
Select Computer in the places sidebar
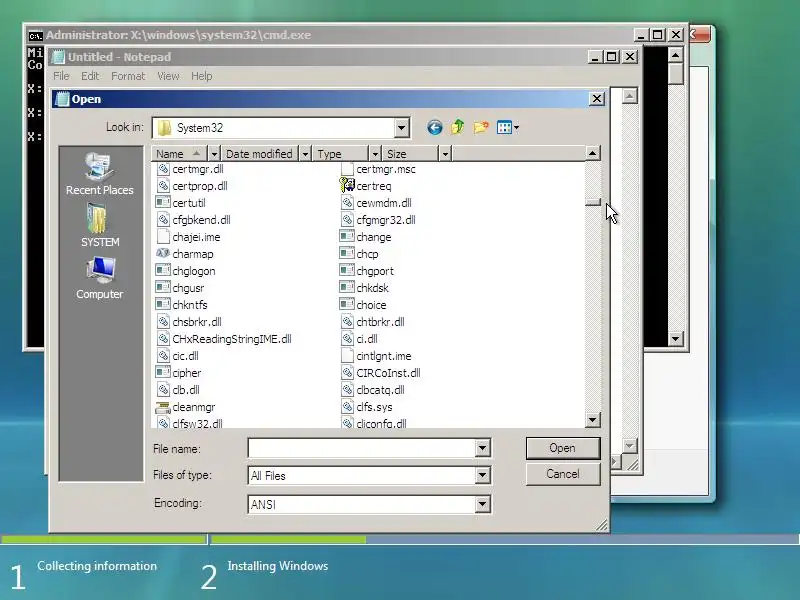pyautogui.click(x=99, y=278)
